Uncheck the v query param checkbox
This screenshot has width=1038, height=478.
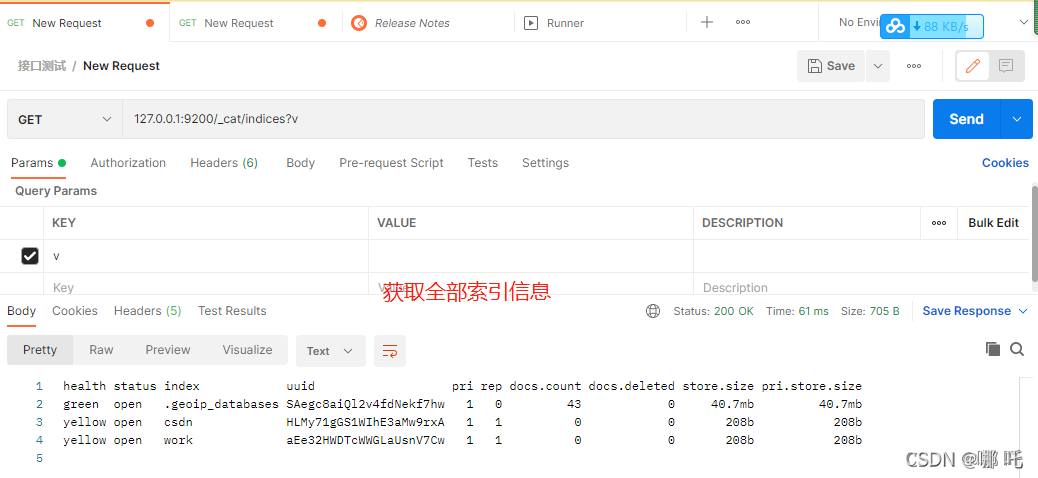pos(30,256)
